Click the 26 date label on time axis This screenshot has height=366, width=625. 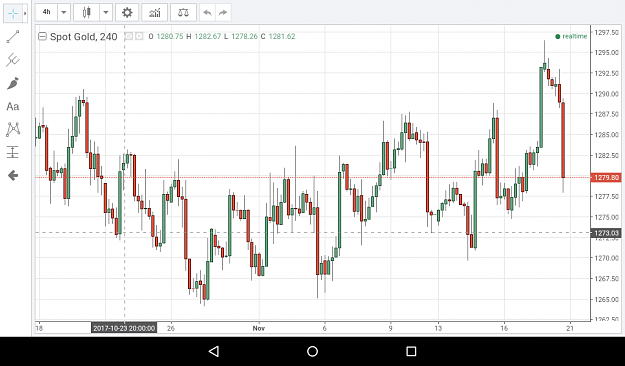171,328
